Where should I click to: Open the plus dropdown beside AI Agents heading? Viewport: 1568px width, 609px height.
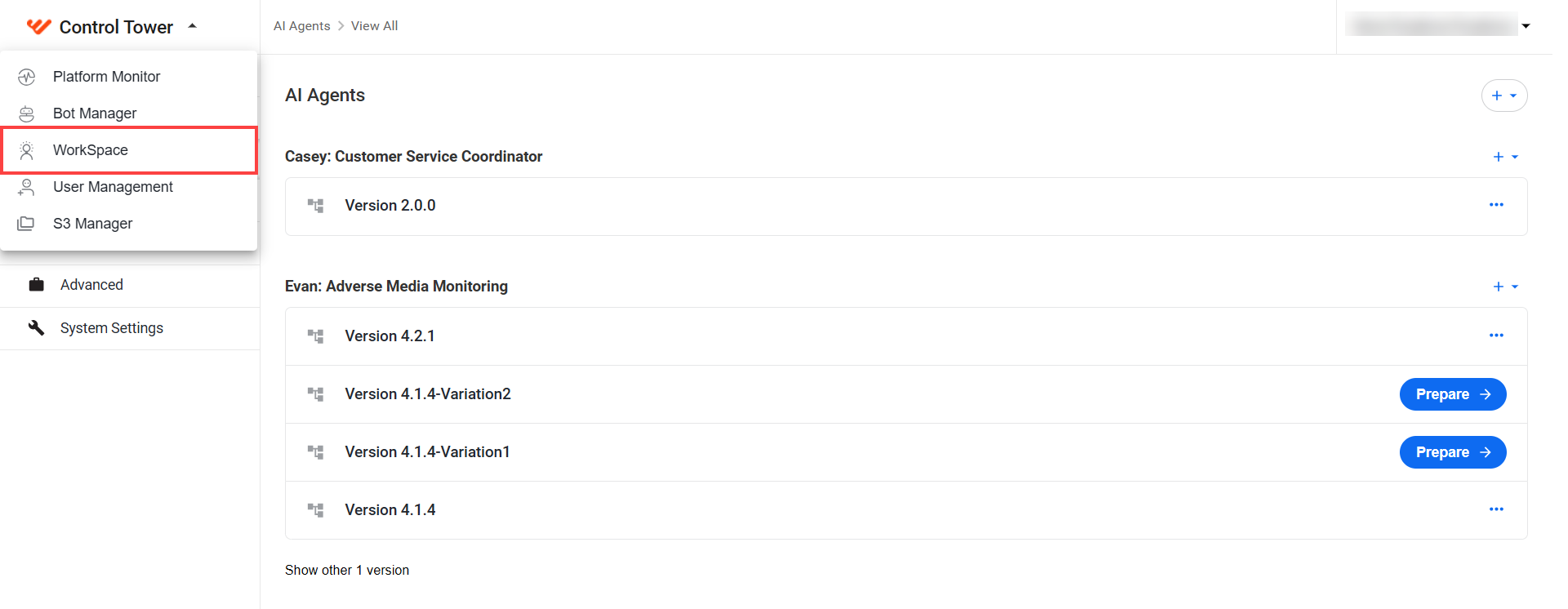pyautogui.click(x=1504, y=96)
